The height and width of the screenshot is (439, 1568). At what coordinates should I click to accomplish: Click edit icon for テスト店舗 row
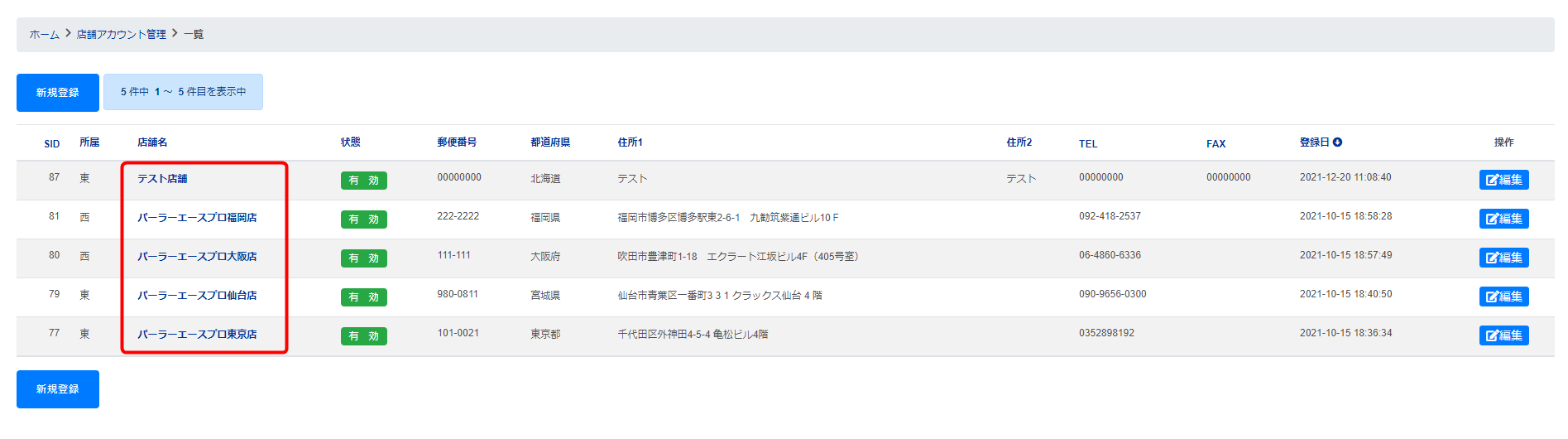pyautogui.click(x=1503, y=180)
